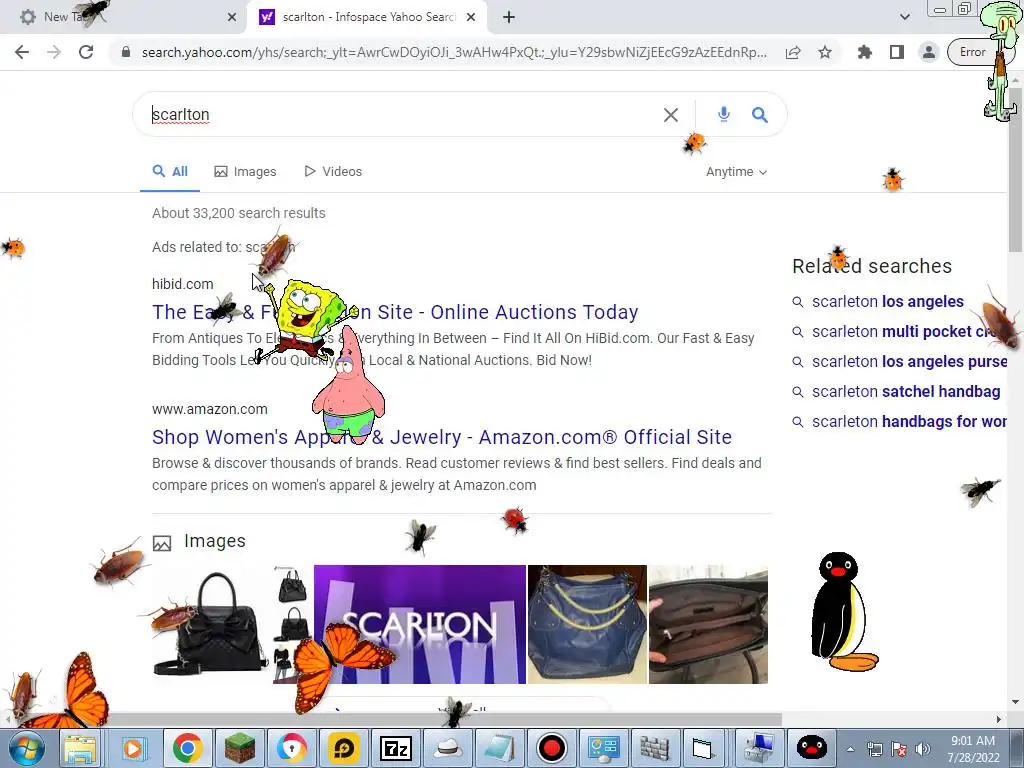This screenshot has height=768, width=1024.
Task: Open the open-bag interior image thumbnail
Action: (x=708, y=624)
